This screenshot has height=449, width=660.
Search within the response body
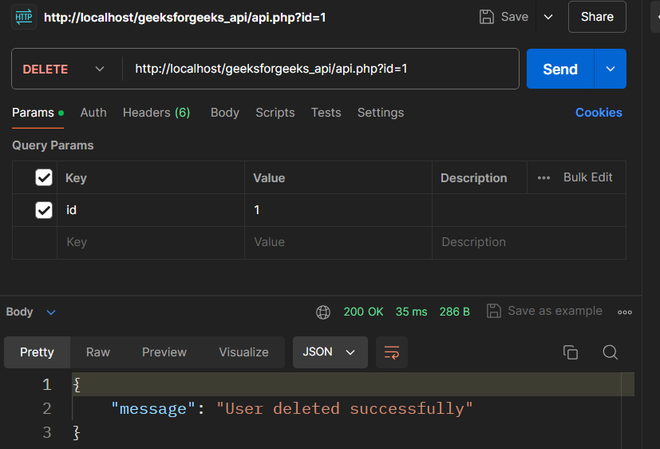coord(610,352)
